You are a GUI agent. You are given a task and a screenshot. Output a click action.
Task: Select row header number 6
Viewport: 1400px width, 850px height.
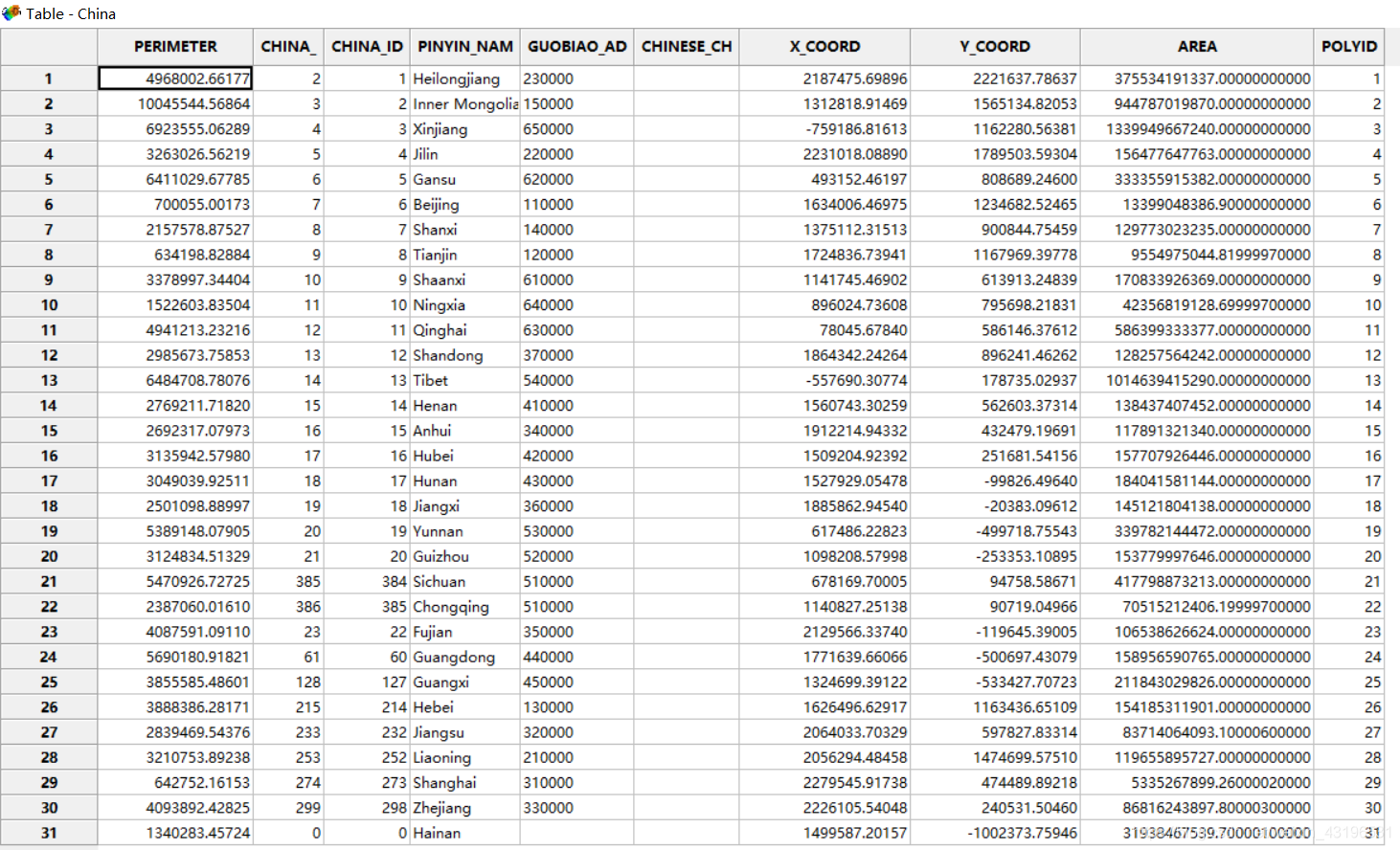click(x=49, y=204)
